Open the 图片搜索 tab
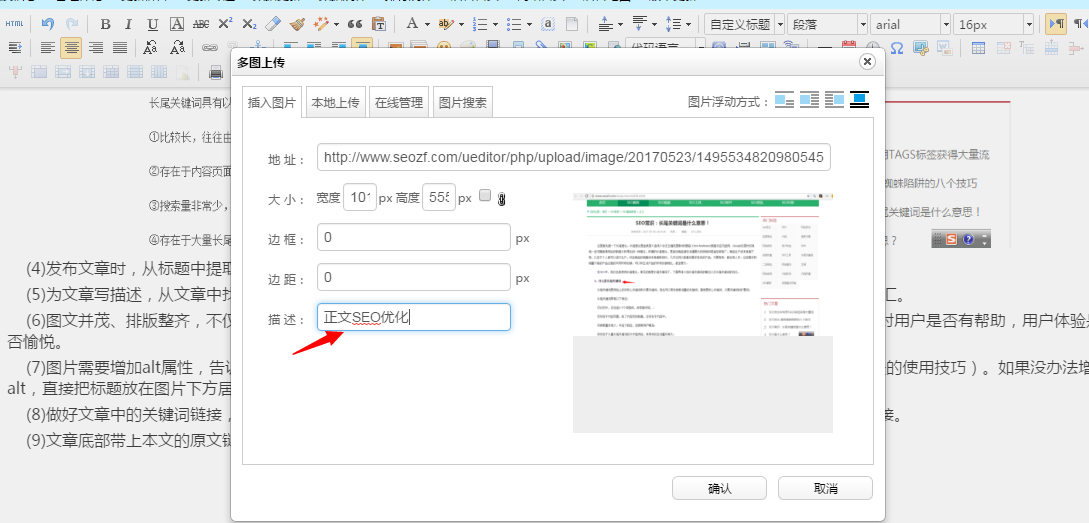 (x=462, y=102)
